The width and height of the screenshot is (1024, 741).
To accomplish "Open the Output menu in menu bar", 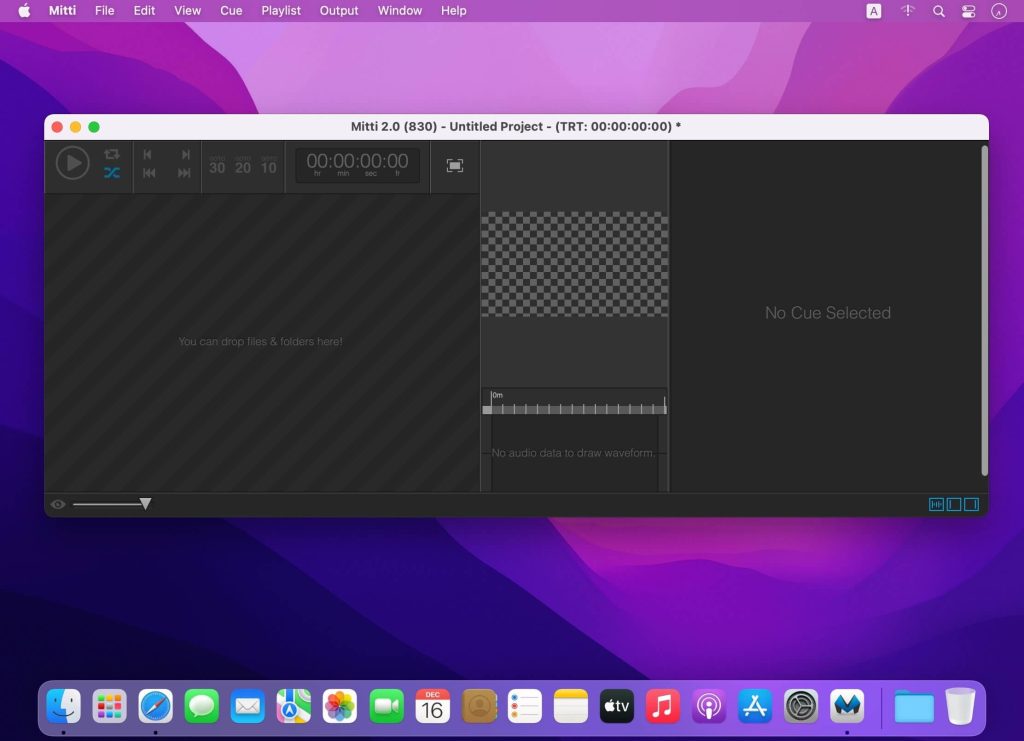I will [339, 11].
